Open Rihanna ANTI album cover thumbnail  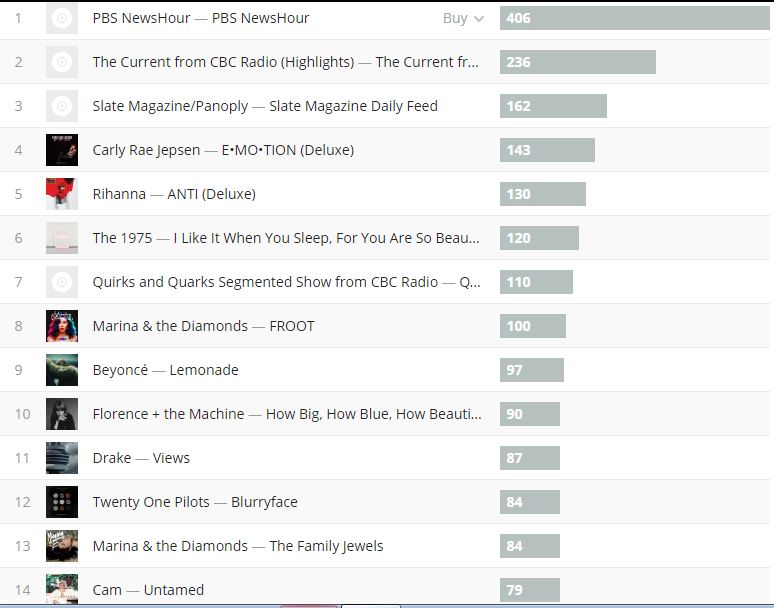coord(62,194)
